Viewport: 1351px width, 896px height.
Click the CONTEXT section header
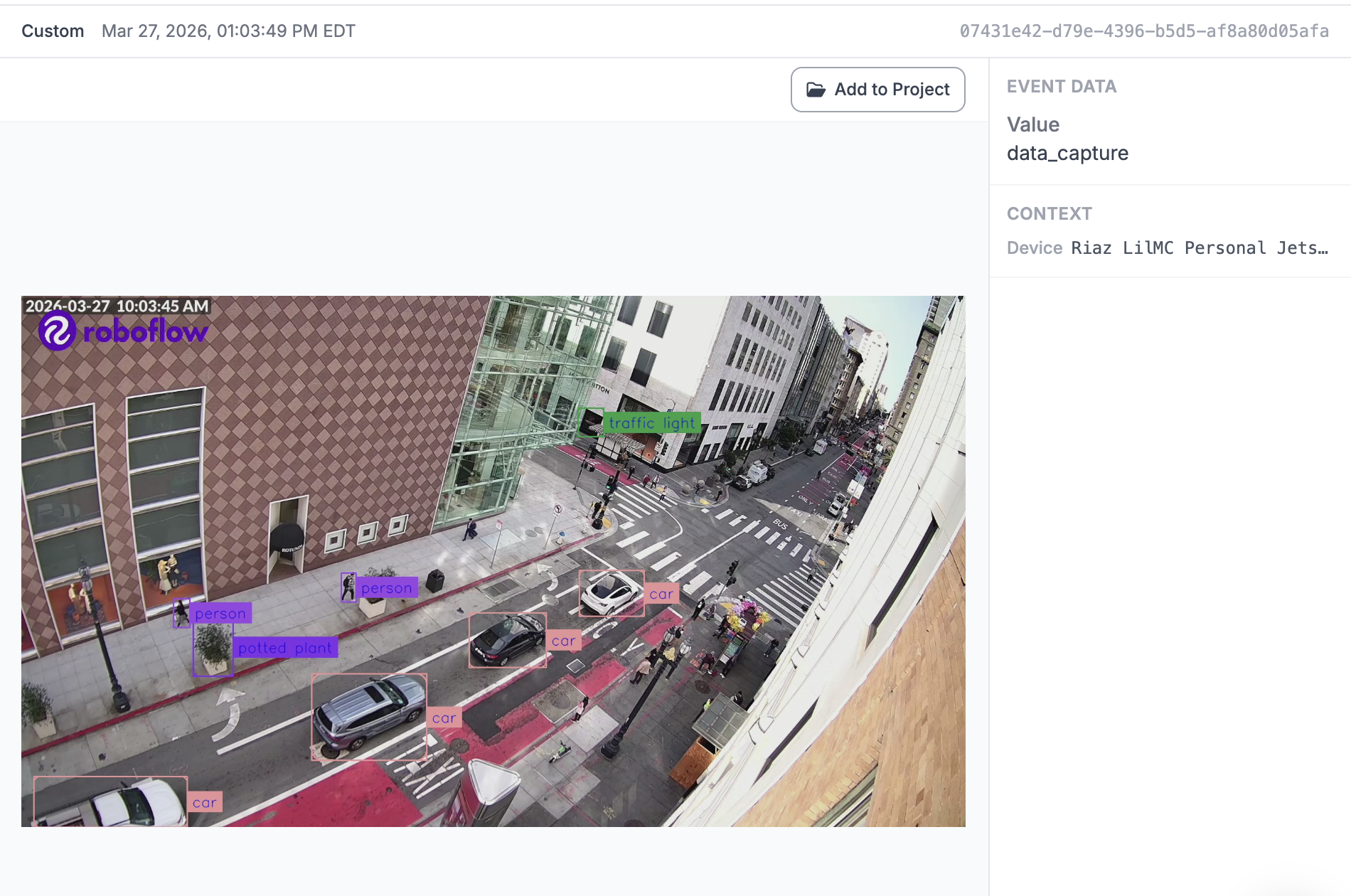click(1049, 214)
